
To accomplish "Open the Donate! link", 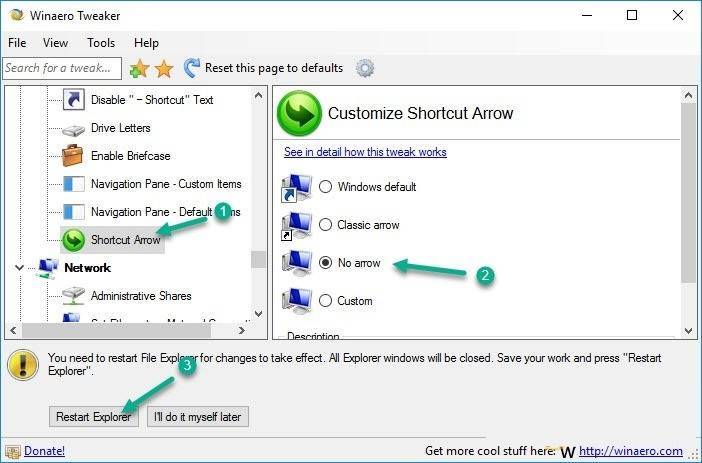I will 44,451.
